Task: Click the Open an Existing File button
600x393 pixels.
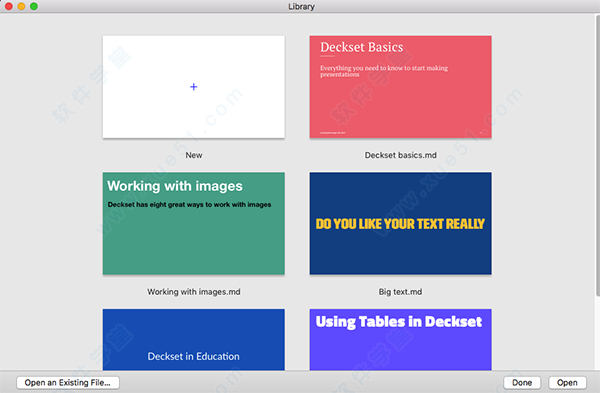Action: 68,383
